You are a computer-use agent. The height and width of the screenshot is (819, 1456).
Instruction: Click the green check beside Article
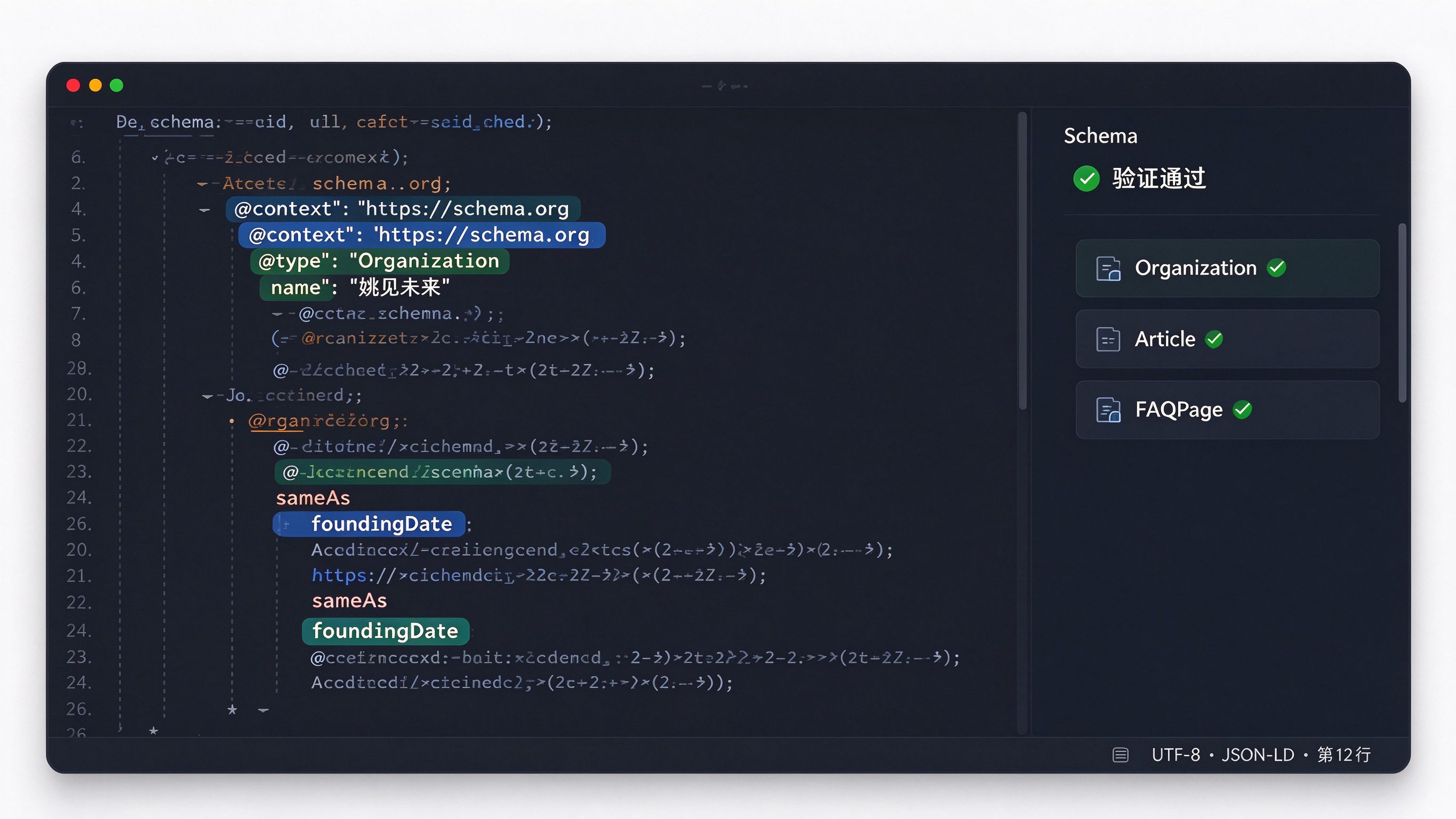point(1214,339)
